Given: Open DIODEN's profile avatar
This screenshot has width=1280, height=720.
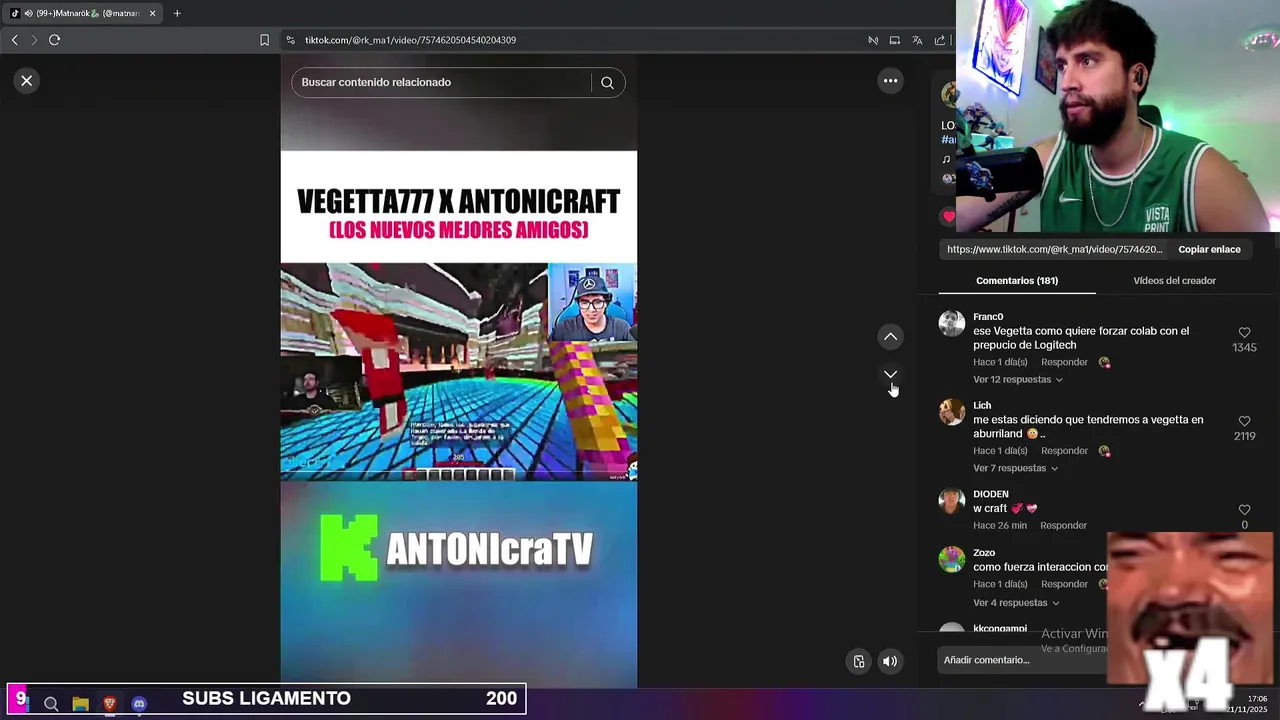Looking at the screenshot, I should 952,500.
